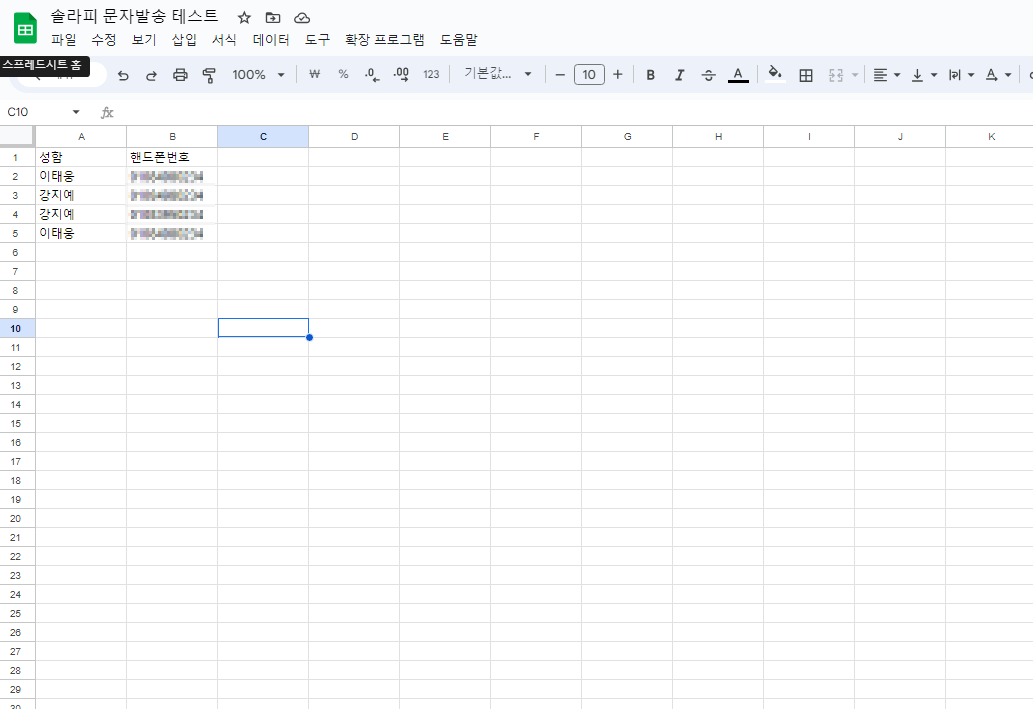Open the fill color picker
Image resolution: width=1033 pixels, height=709 pixels.
(775, 74)
